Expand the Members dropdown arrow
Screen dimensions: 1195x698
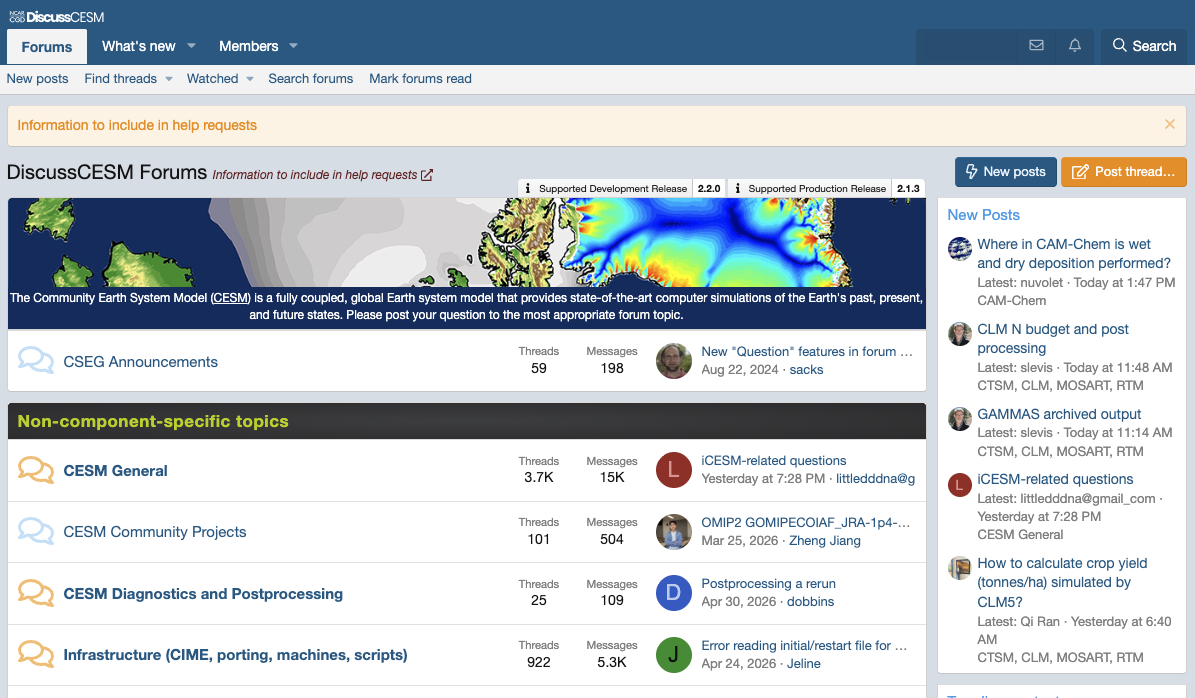293,46
